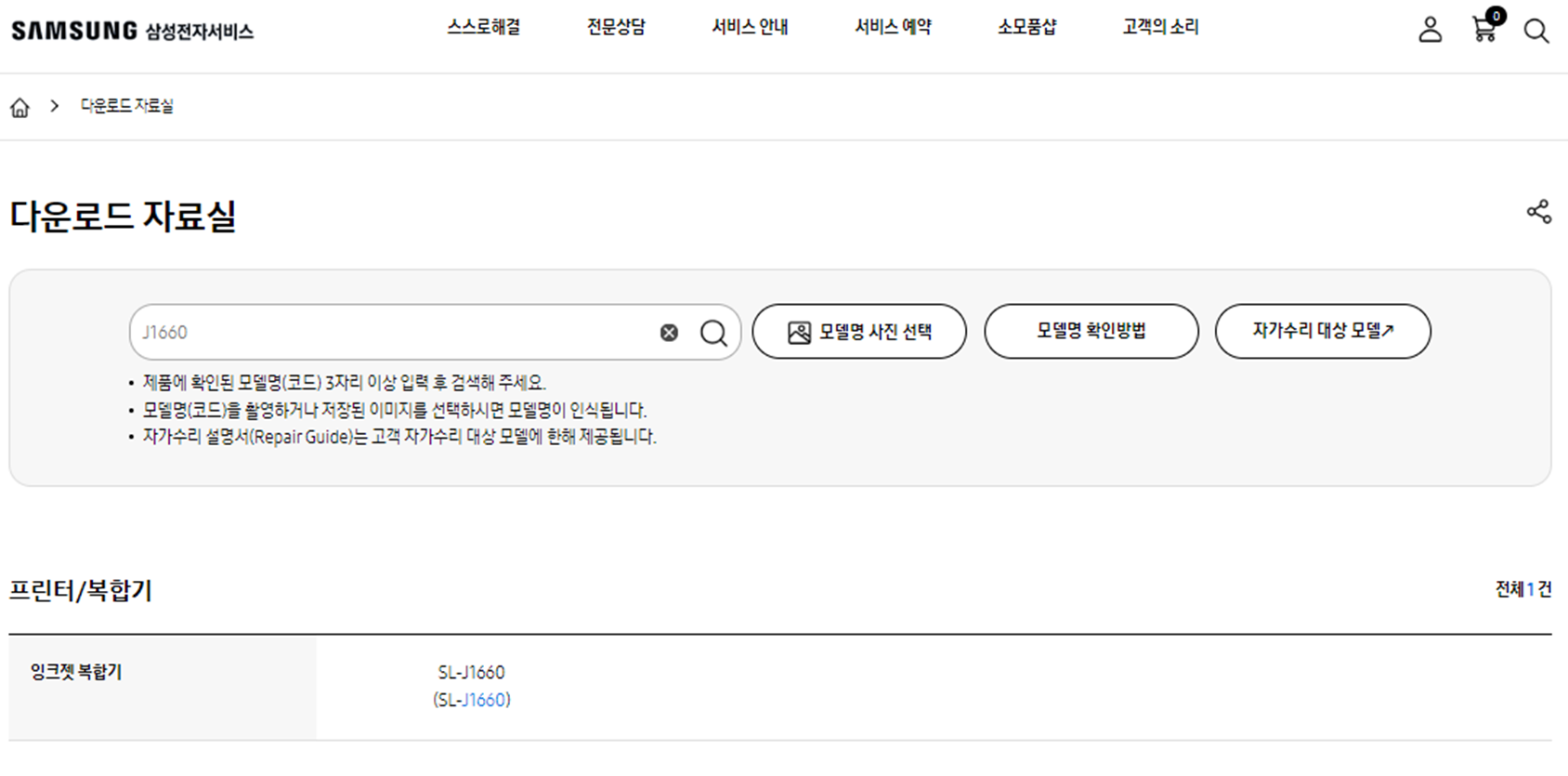The image size is (1568, 776).
Task: Open the 고객의 소리 menu
Action: [x=1160, y=28]
